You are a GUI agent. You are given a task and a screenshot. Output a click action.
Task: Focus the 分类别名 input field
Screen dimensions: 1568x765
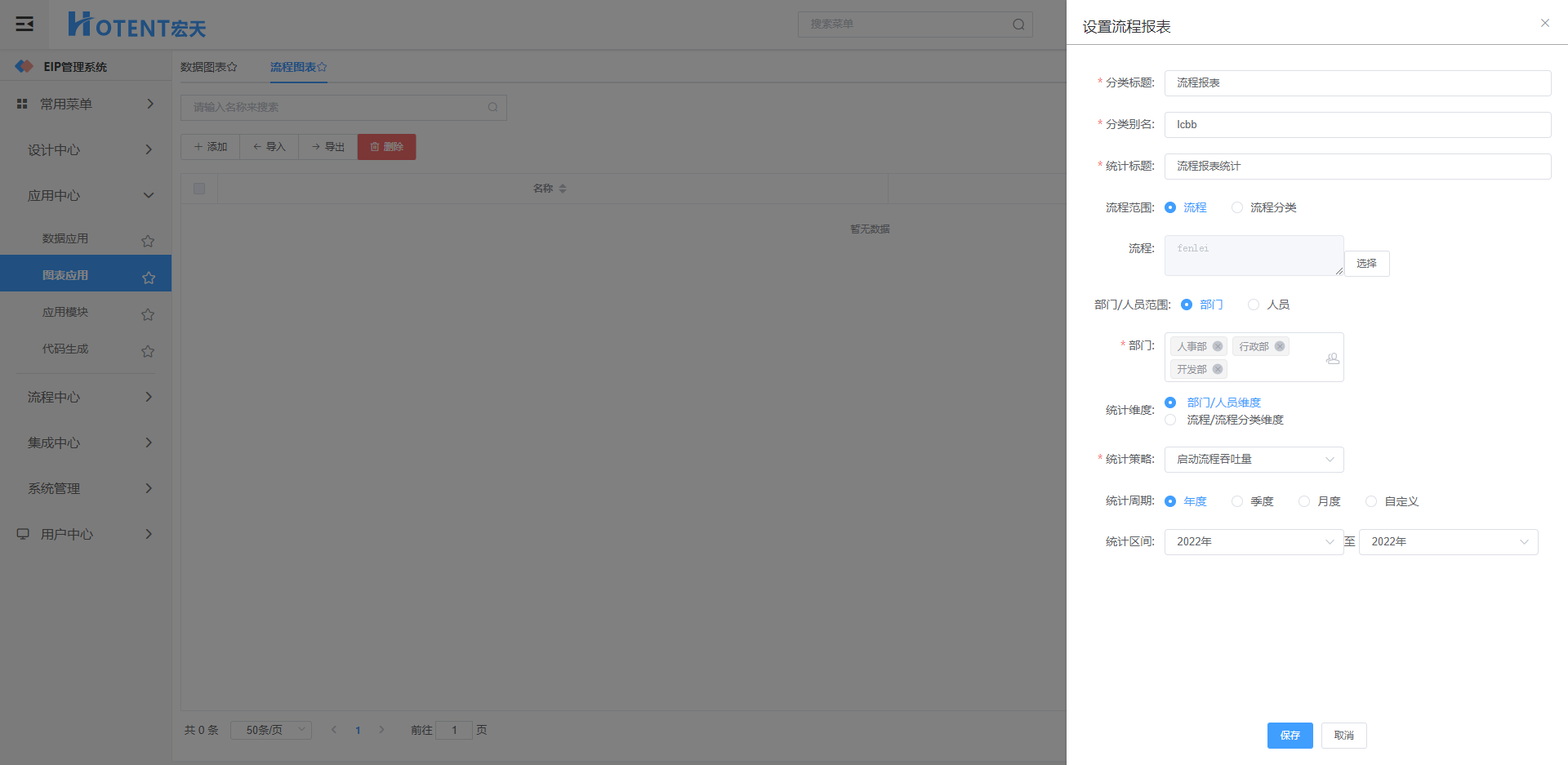point(1357,125)
